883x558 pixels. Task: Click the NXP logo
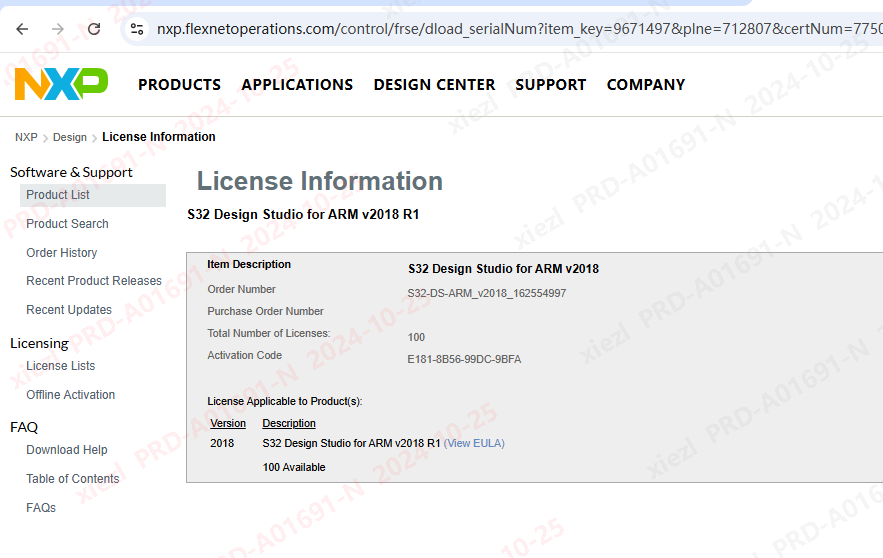click(61, 84)
